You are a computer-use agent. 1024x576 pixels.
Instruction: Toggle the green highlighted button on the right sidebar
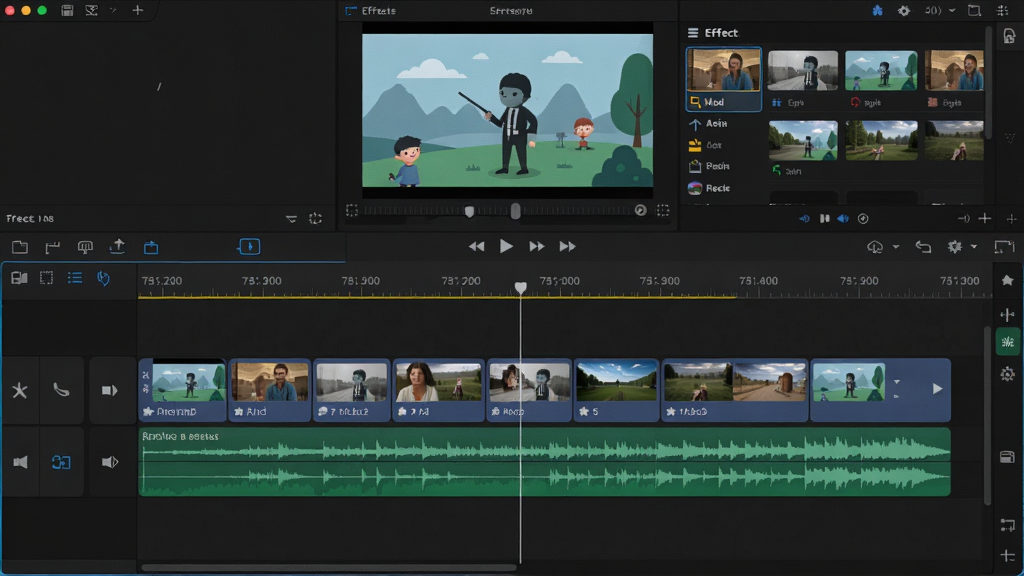pyautogui.click(x=1008, y=342)
